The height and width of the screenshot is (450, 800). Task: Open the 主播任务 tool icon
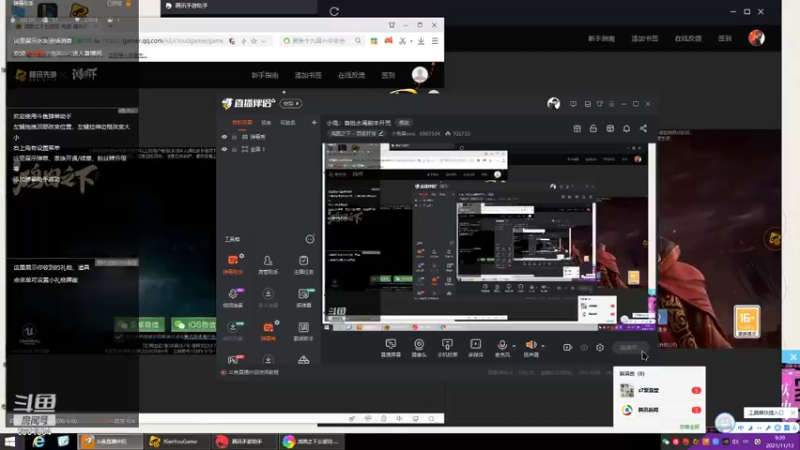(304, 264)
